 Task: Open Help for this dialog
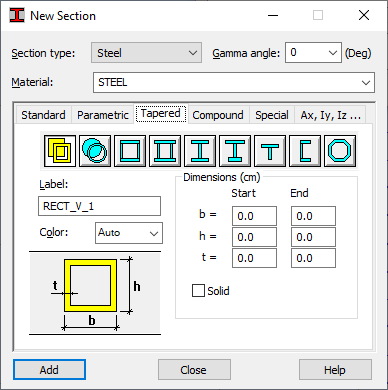click(x=335, y=370)
